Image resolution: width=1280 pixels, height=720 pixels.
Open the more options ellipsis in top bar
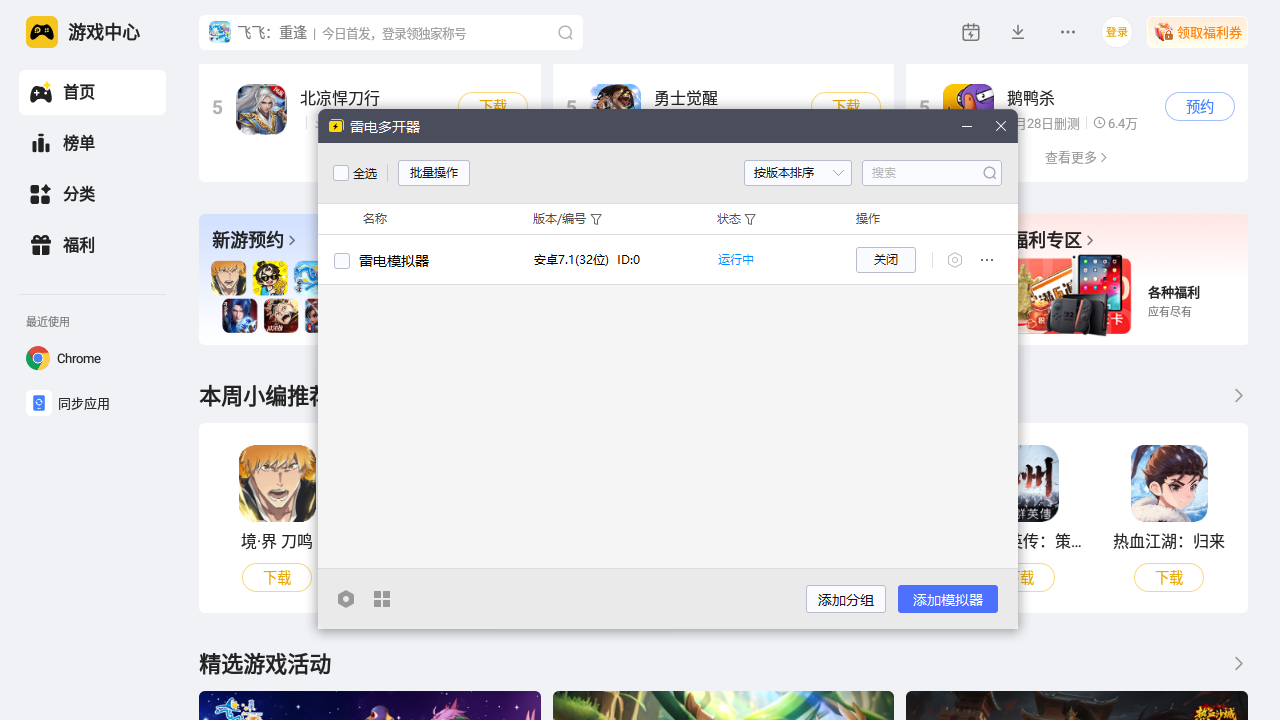coord(1067,32)
